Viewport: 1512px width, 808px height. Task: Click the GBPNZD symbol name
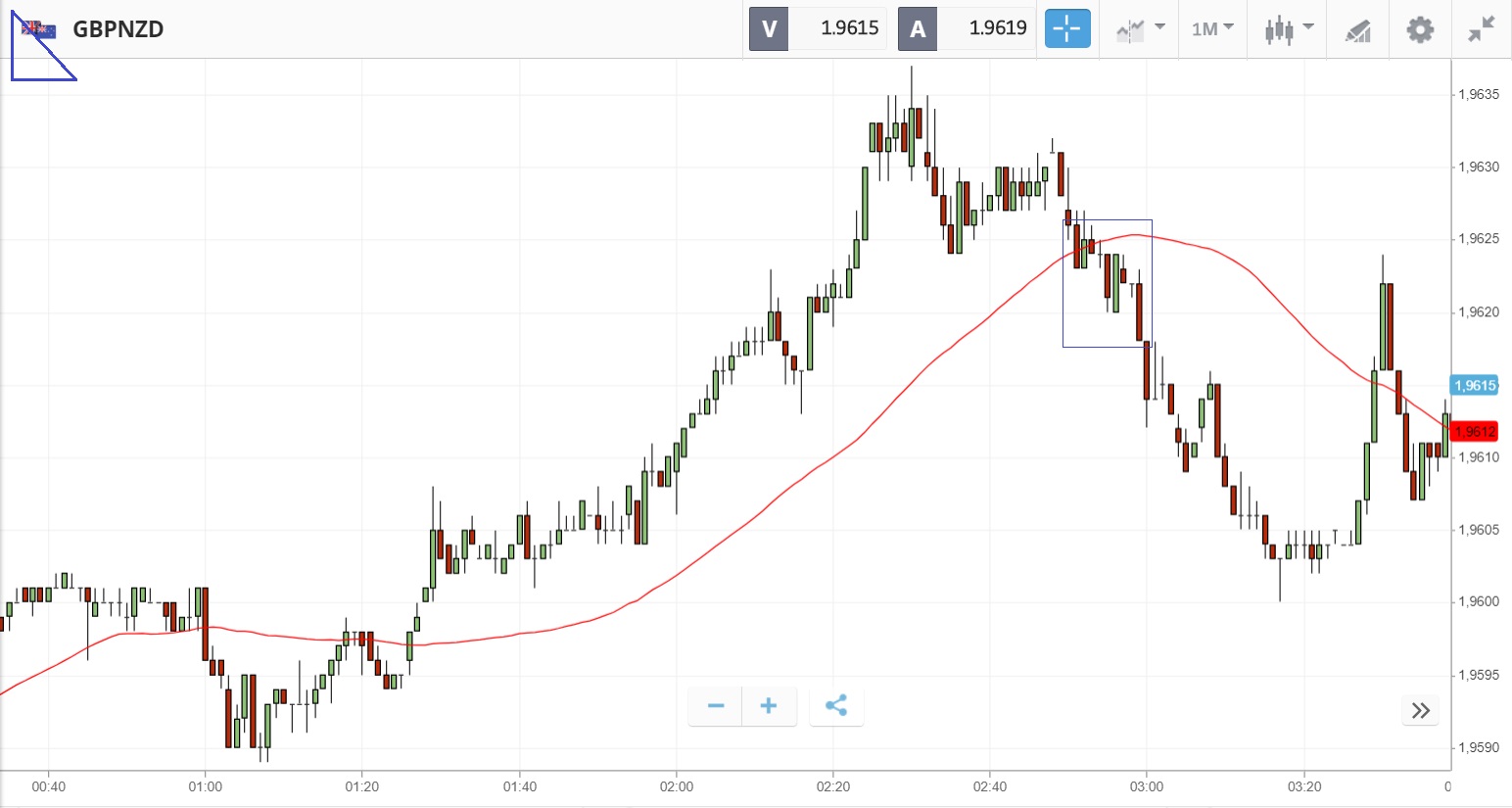click(x=118, y=29)
